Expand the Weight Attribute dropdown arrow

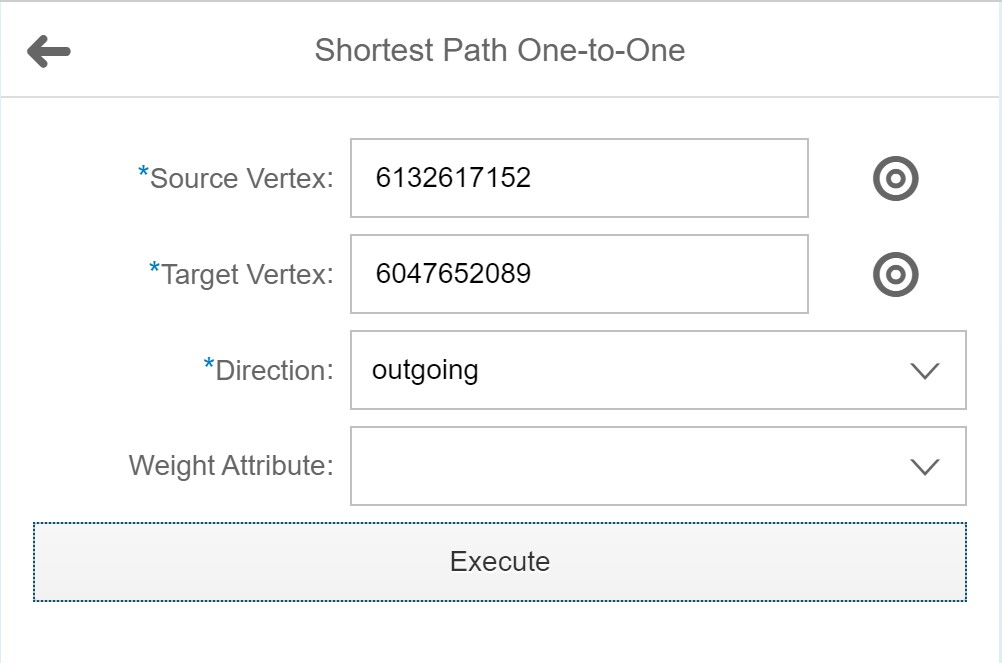(x=925, y=467)
